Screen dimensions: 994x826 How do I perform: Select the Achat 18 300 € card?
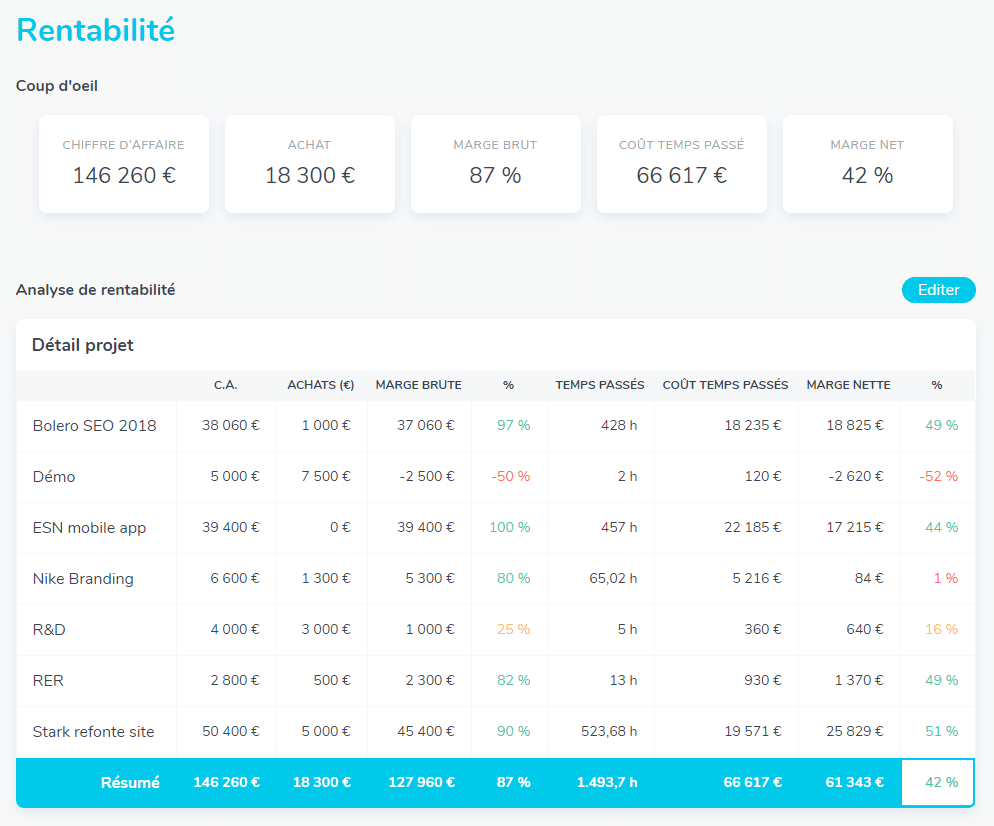point(310,164)
